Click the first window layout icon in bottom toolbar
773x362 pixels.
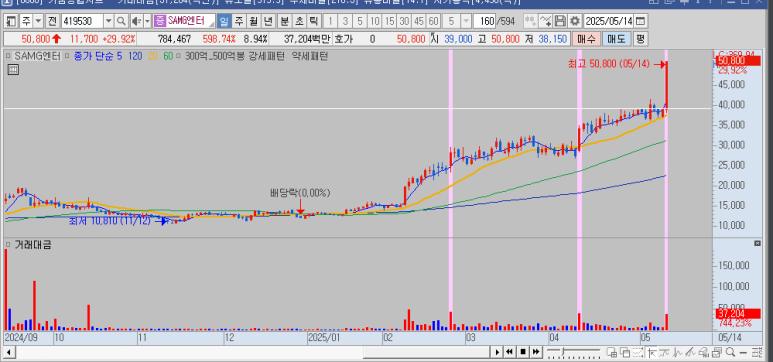612,352
